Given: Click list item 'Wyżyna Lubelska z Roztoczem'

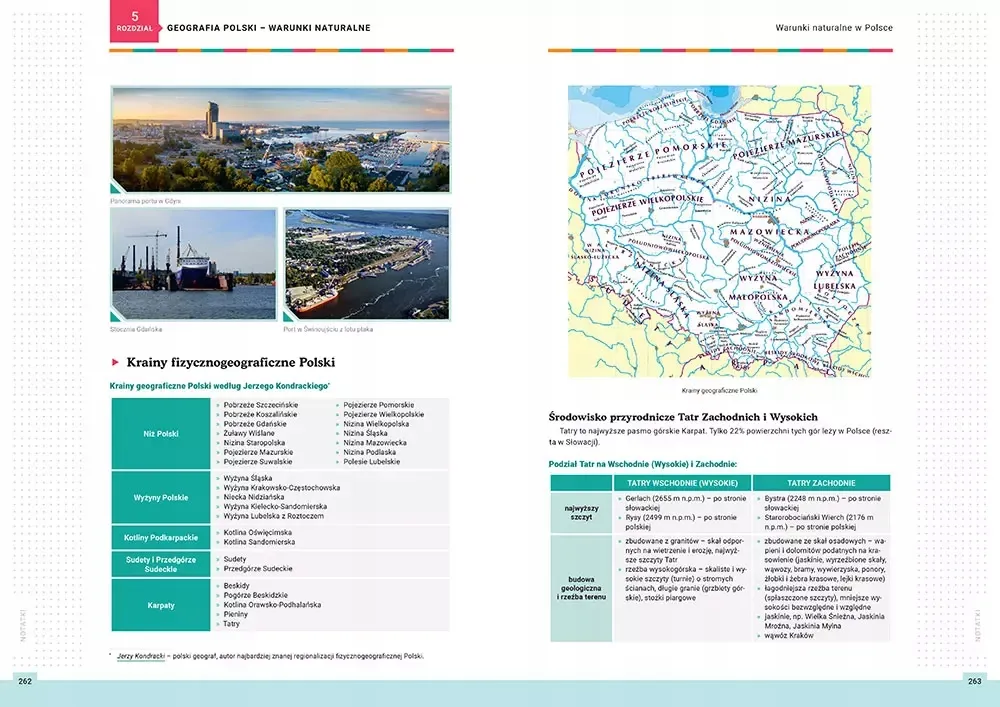Looking at the screenshot, I should pyautogui.click(x=274, y=516).
